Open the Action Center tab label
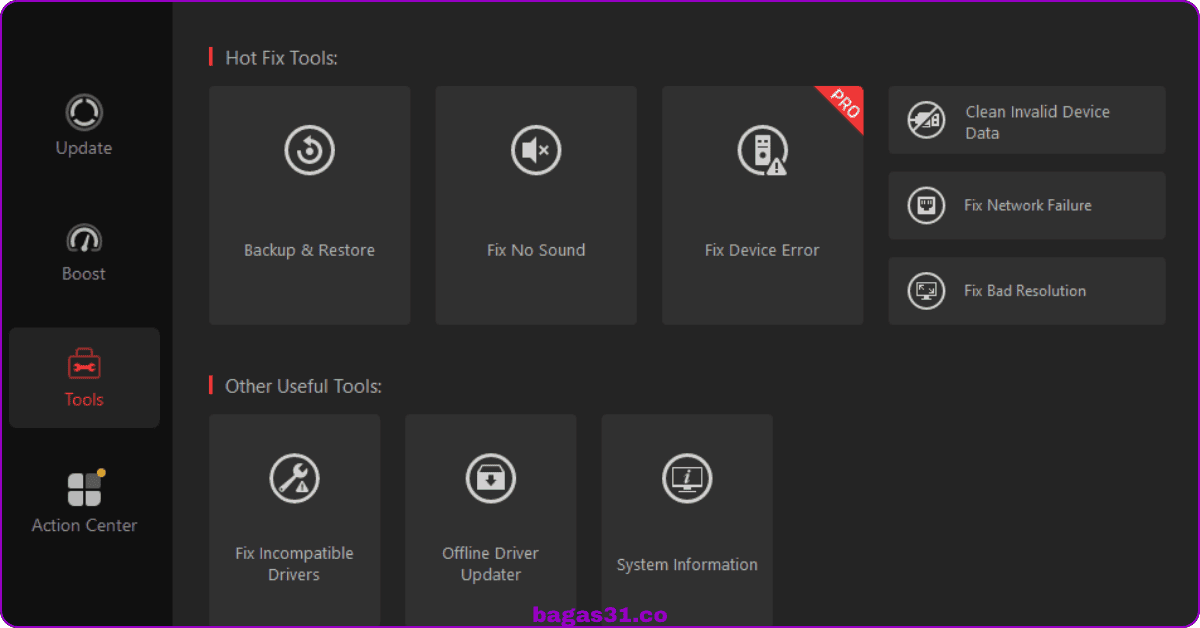Viewport: 1200px width, 628px height. (x=84, y=526)
